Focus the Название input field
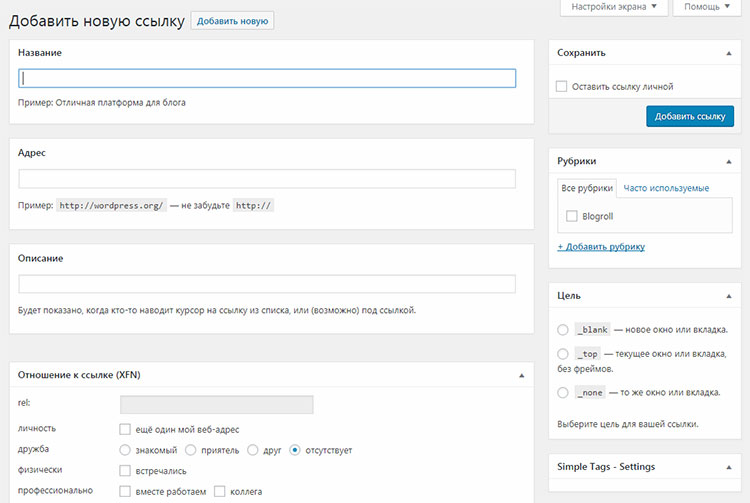 click(x=267, y=78)
